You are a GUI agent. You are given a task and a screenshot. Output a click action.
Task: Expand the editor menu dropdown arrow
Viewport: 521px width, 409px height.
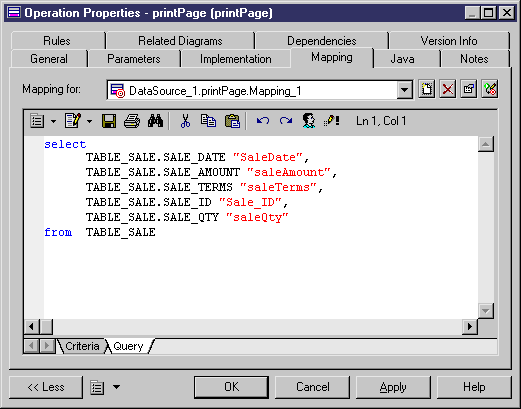pyautogui.click(x=53, y=121)
